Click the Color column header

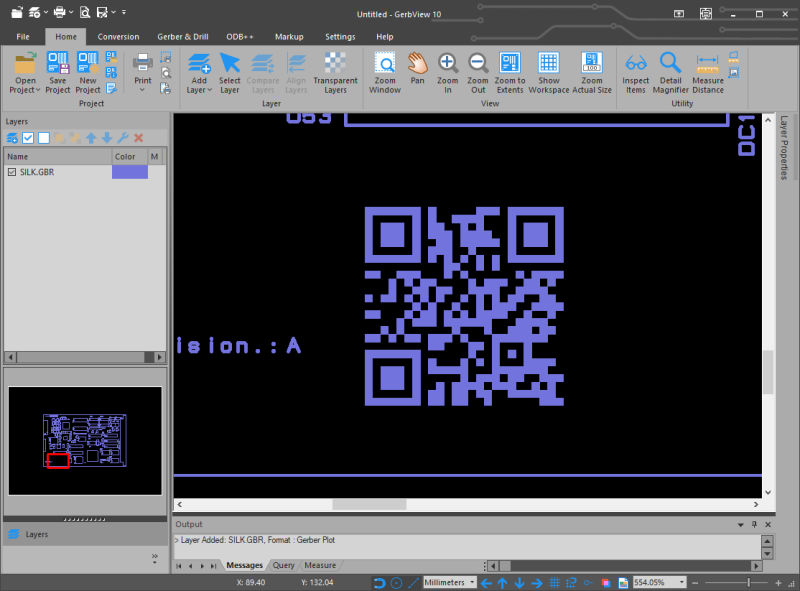[x=130, y=157]
